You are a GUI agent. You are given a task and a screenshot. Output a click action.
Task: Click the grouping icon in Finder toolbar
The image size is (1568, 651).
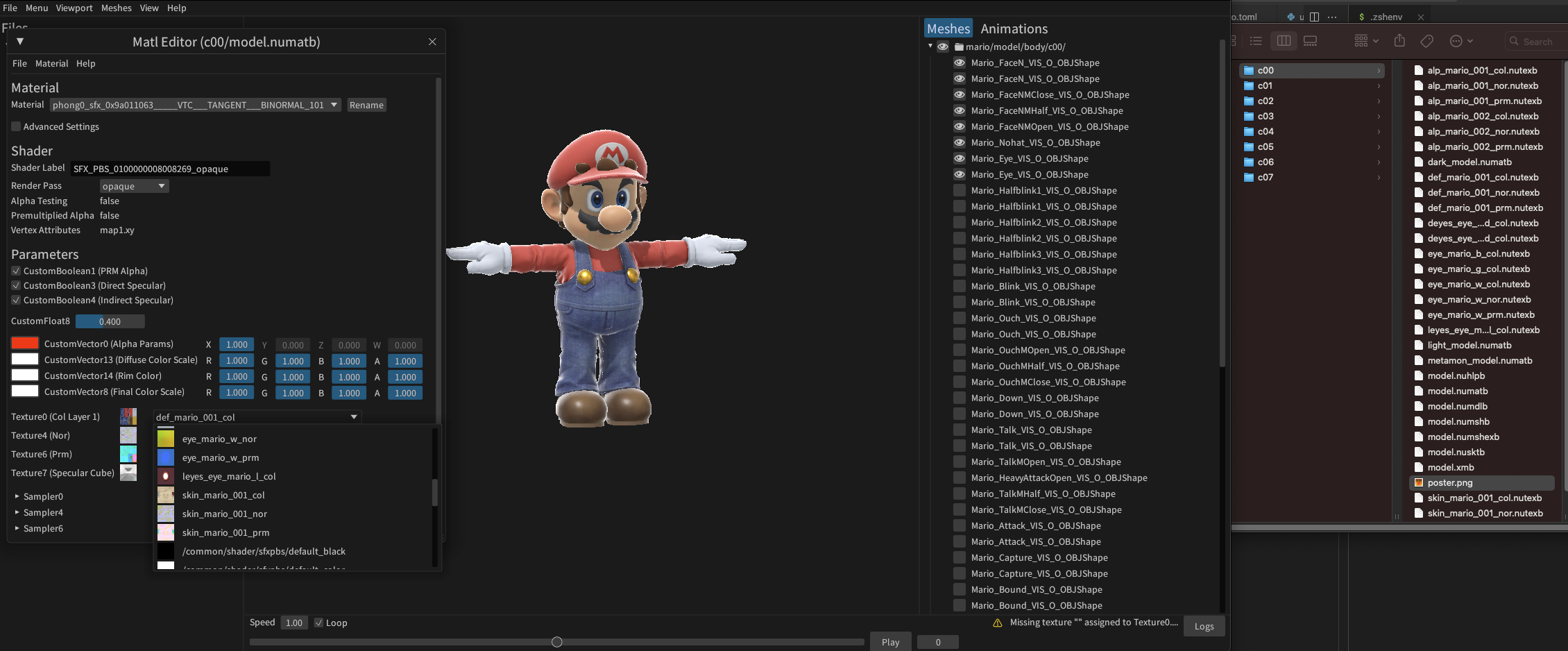[x=1362, y=40]
